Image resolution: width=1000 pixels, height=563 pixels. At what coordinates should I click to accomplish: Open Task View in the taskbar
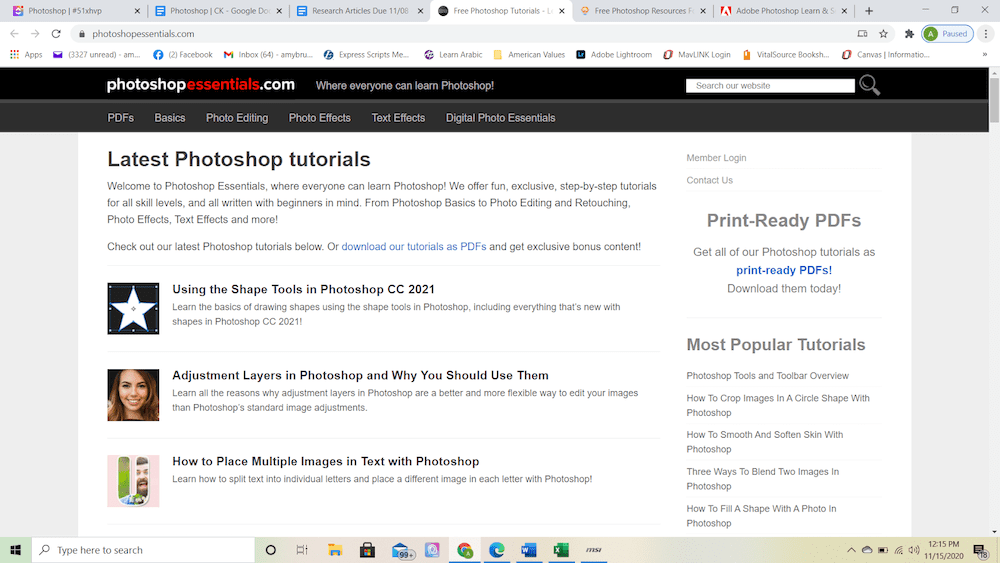(302, 550)
